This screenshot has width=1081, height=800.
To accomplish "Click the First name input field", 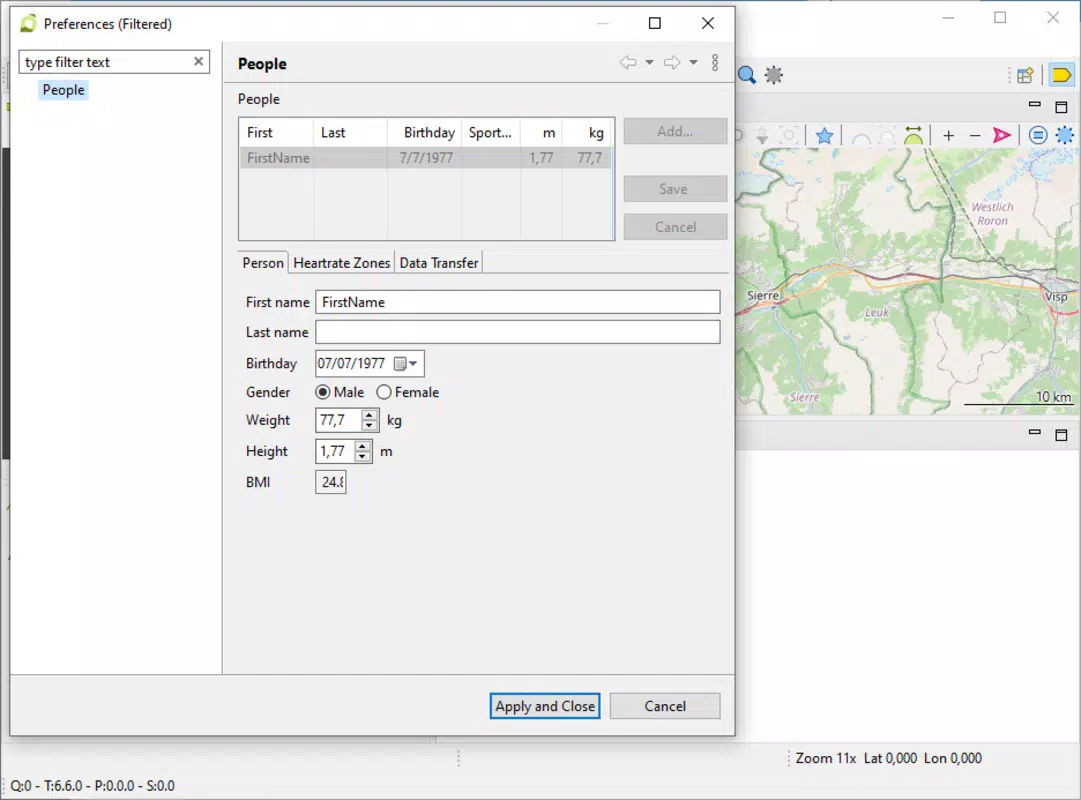I will [518, 302].
